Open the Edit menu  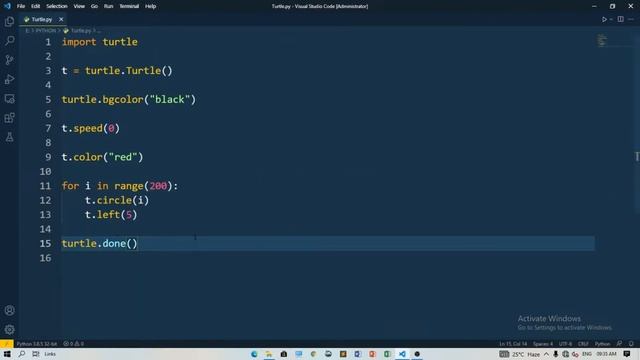point(36,6)
